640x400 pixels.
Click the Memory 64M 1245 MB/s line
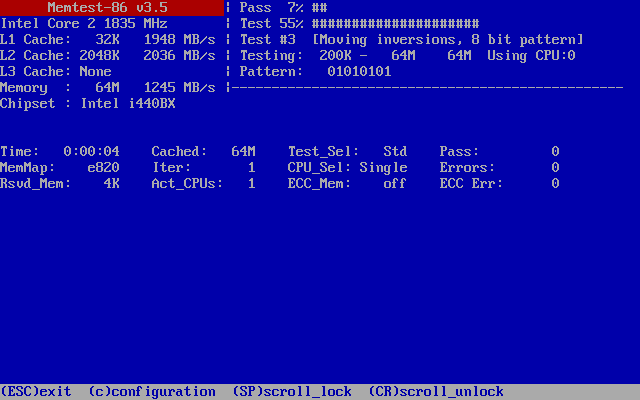[108, 88]
